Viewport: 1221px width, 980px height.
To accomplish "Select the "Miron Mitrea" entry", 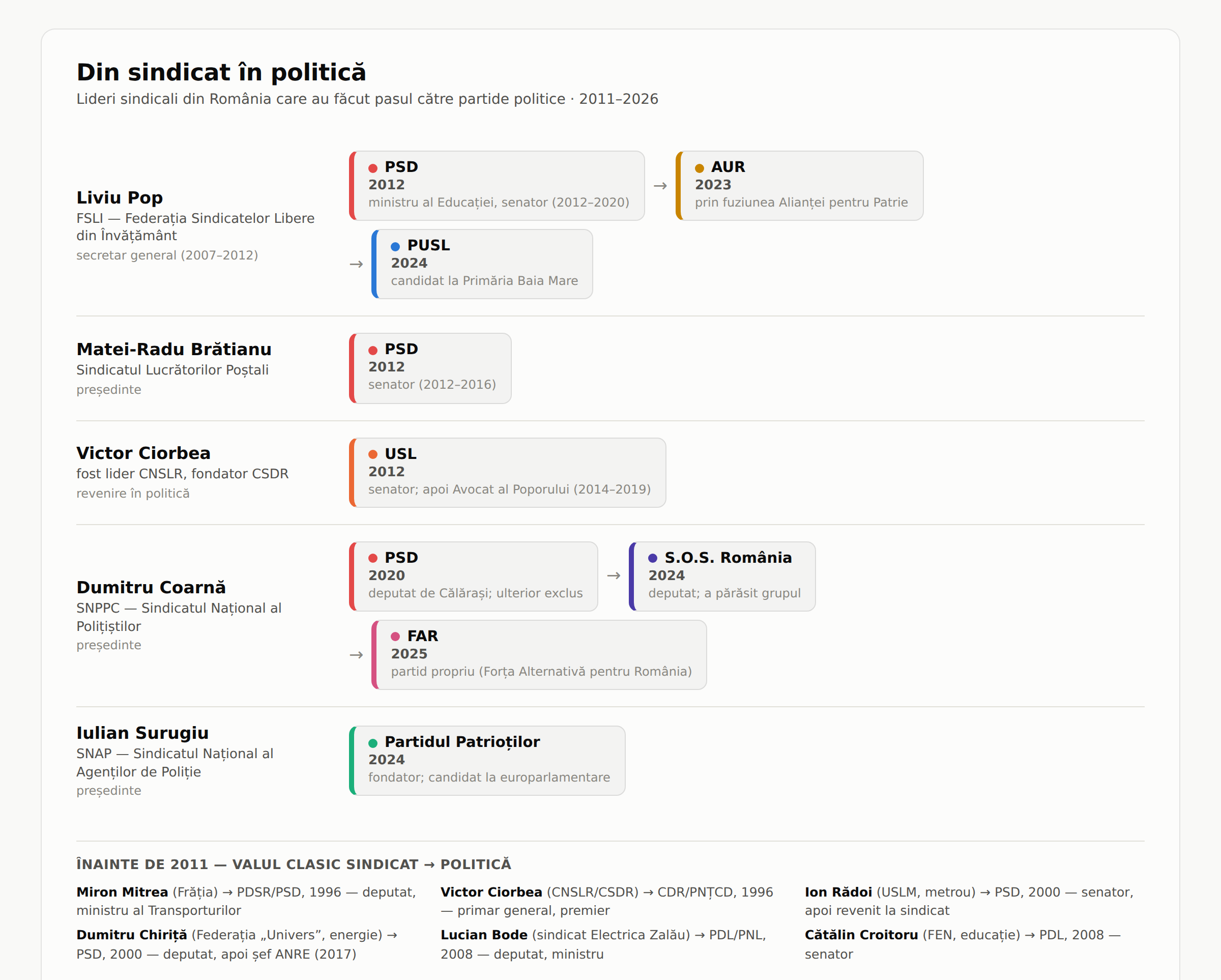I will pyautogui.click(x=246, y=901).
